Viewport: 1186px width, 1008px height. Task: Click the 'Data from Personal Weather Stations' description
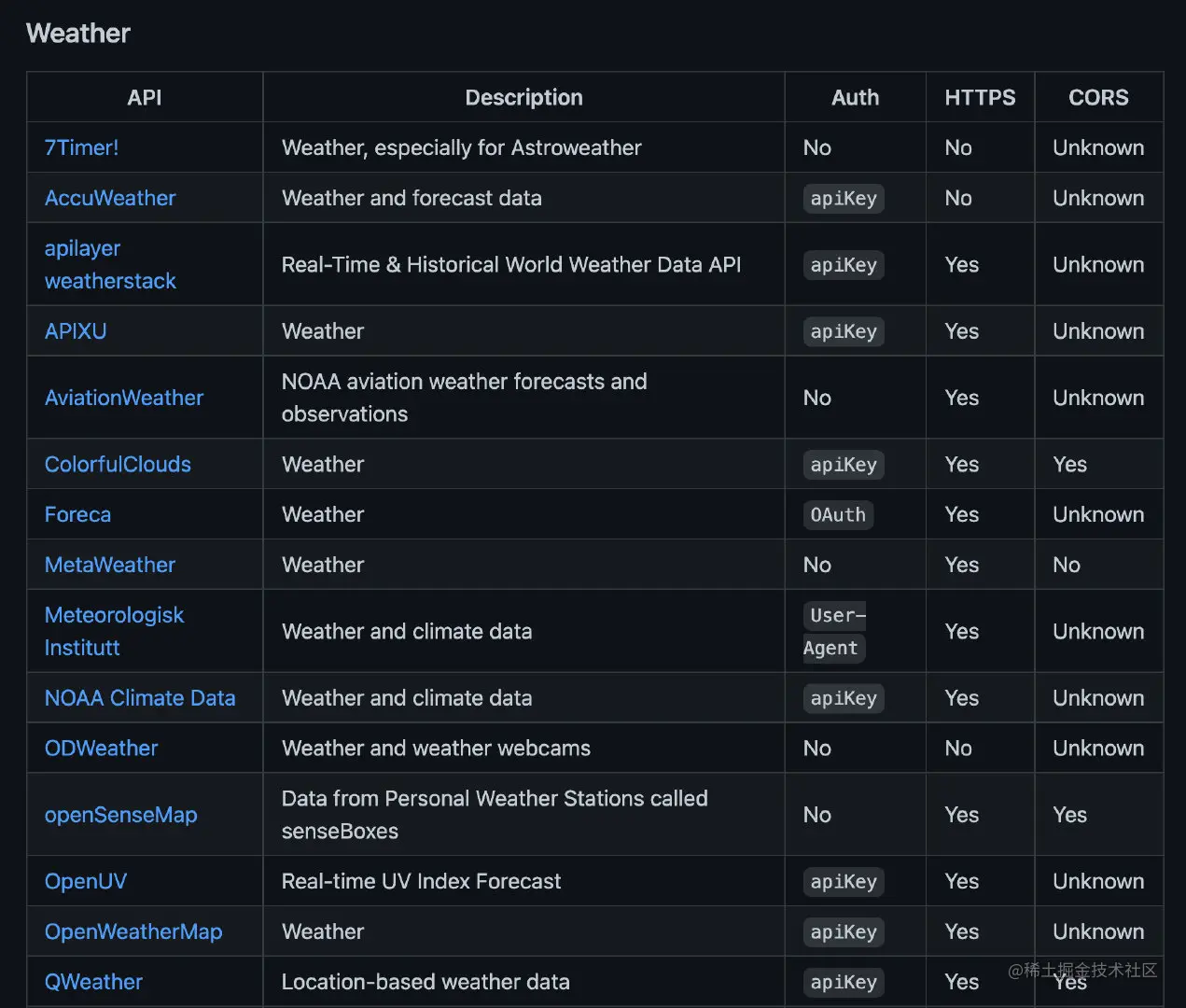pyautogui.click(x=495, y=815)
